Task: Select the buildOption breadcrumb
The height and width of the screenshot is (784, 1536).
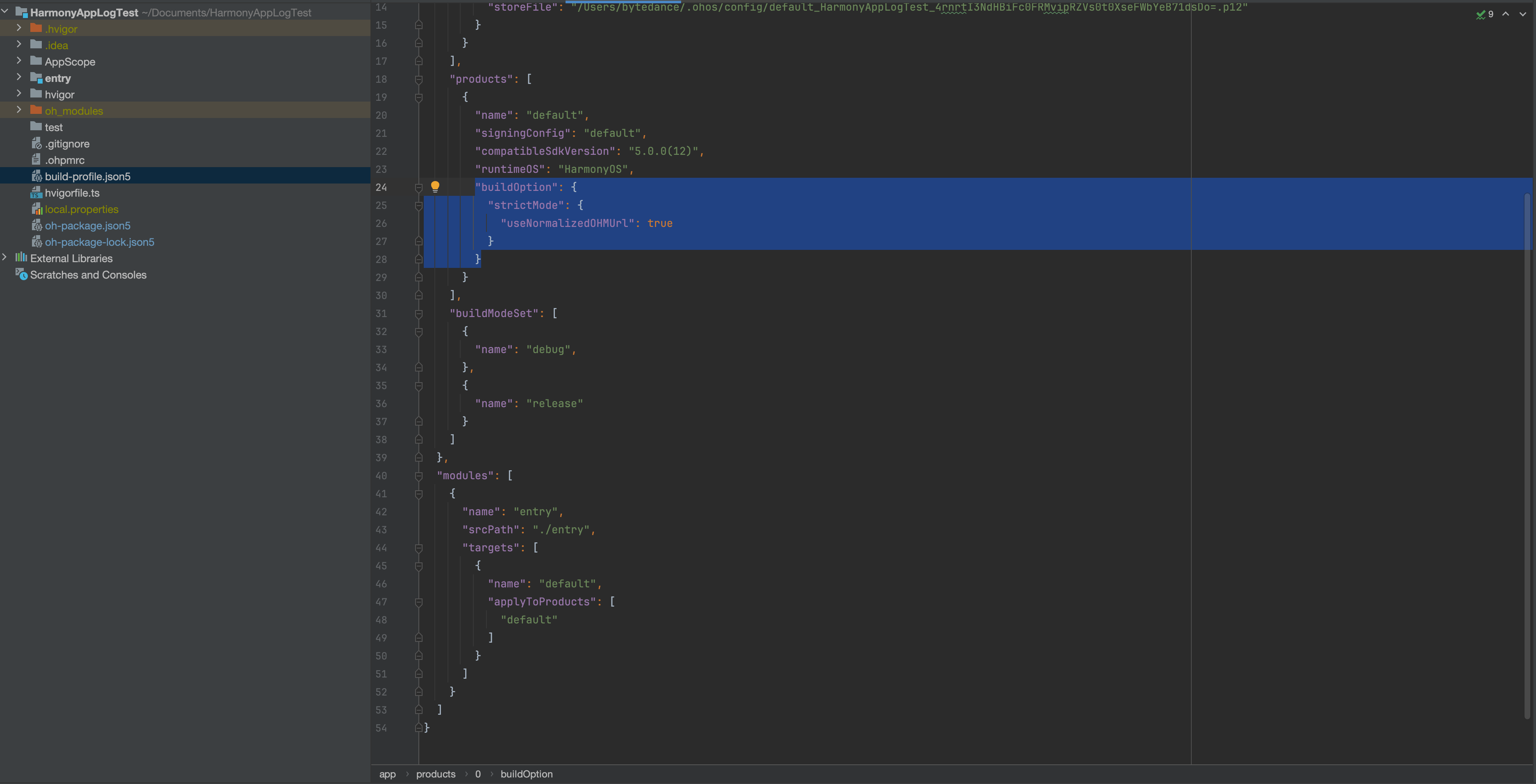Action: (527, 774)
